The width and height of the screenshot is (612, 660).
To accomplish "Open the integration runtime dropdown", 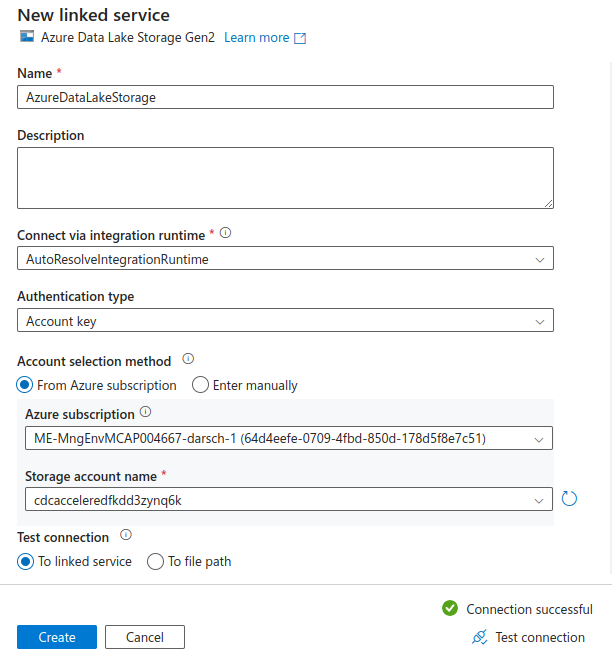I will [x=285, y=258].
